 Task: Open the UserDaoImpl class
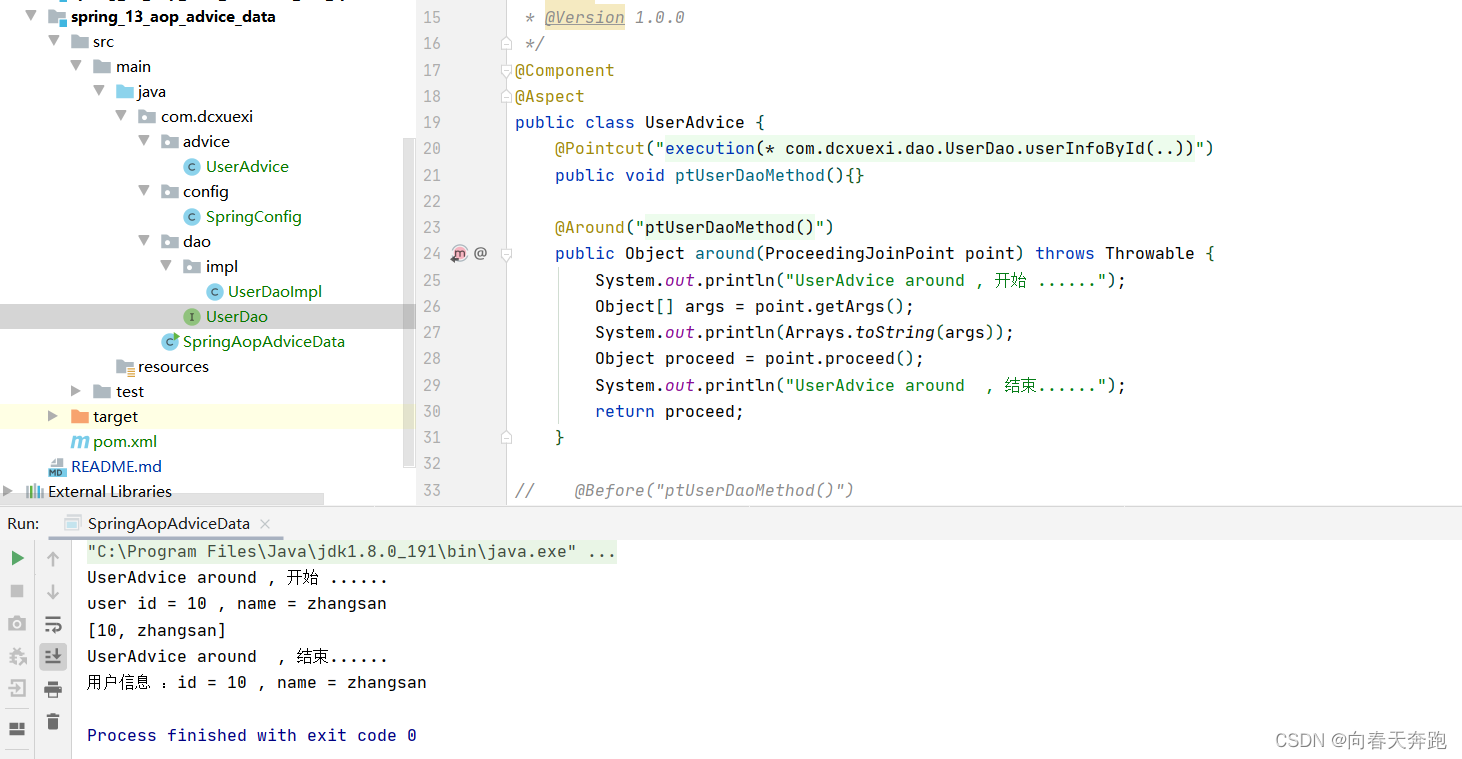[x=275, y=291]
